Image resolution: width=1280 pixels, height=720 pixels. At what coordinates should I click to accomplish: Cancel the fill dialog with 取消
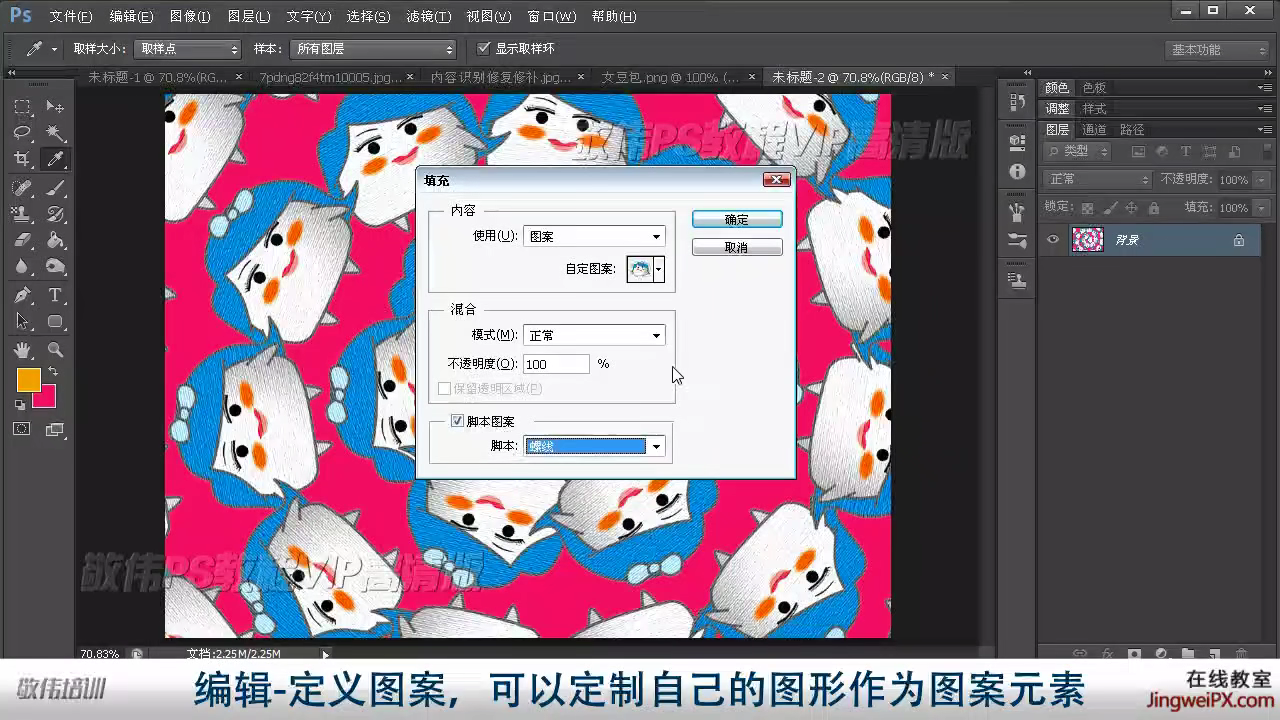point(737,247)
